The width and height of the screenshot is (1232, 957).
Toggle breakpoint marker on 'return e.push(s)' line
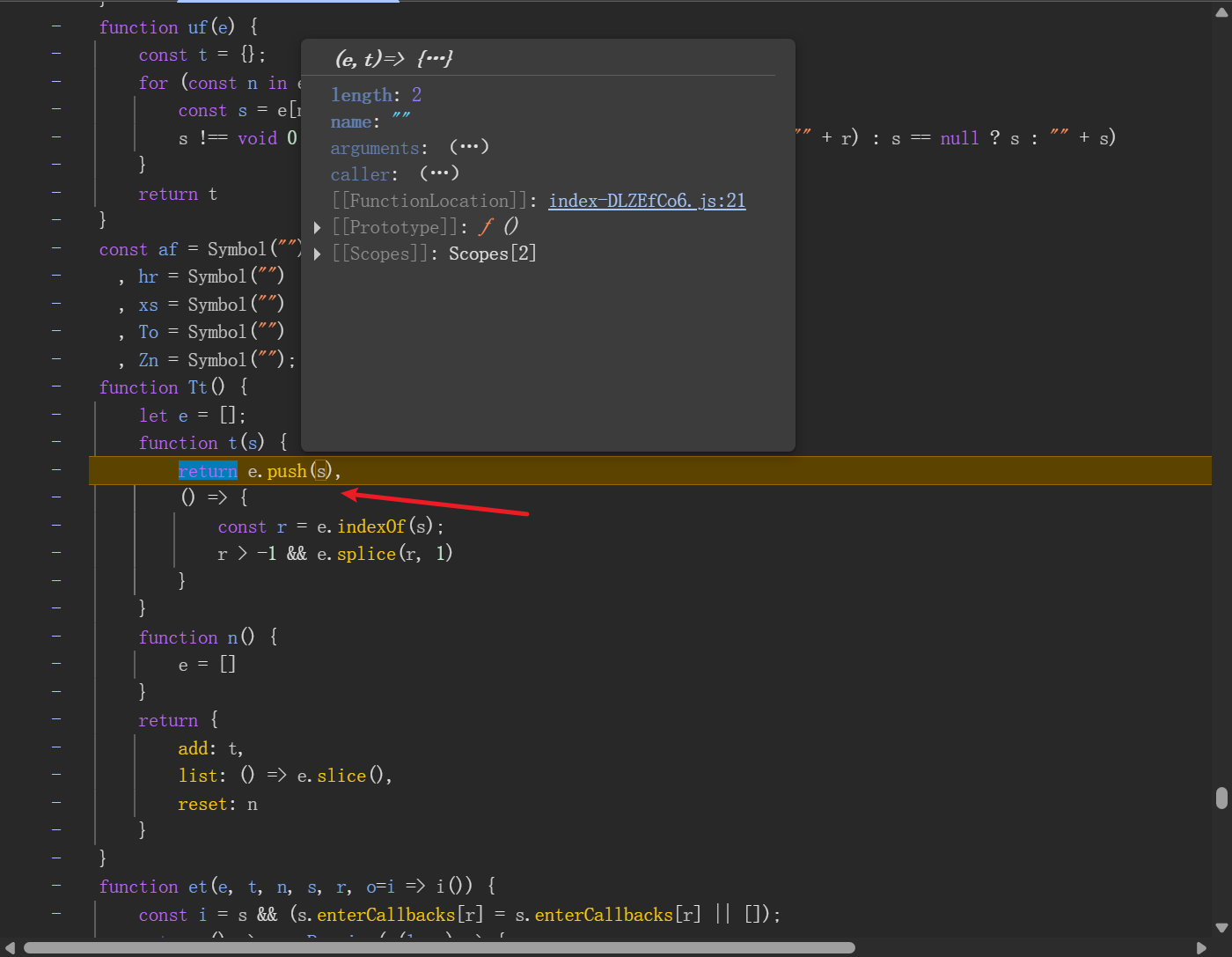[x=56, y=470]
